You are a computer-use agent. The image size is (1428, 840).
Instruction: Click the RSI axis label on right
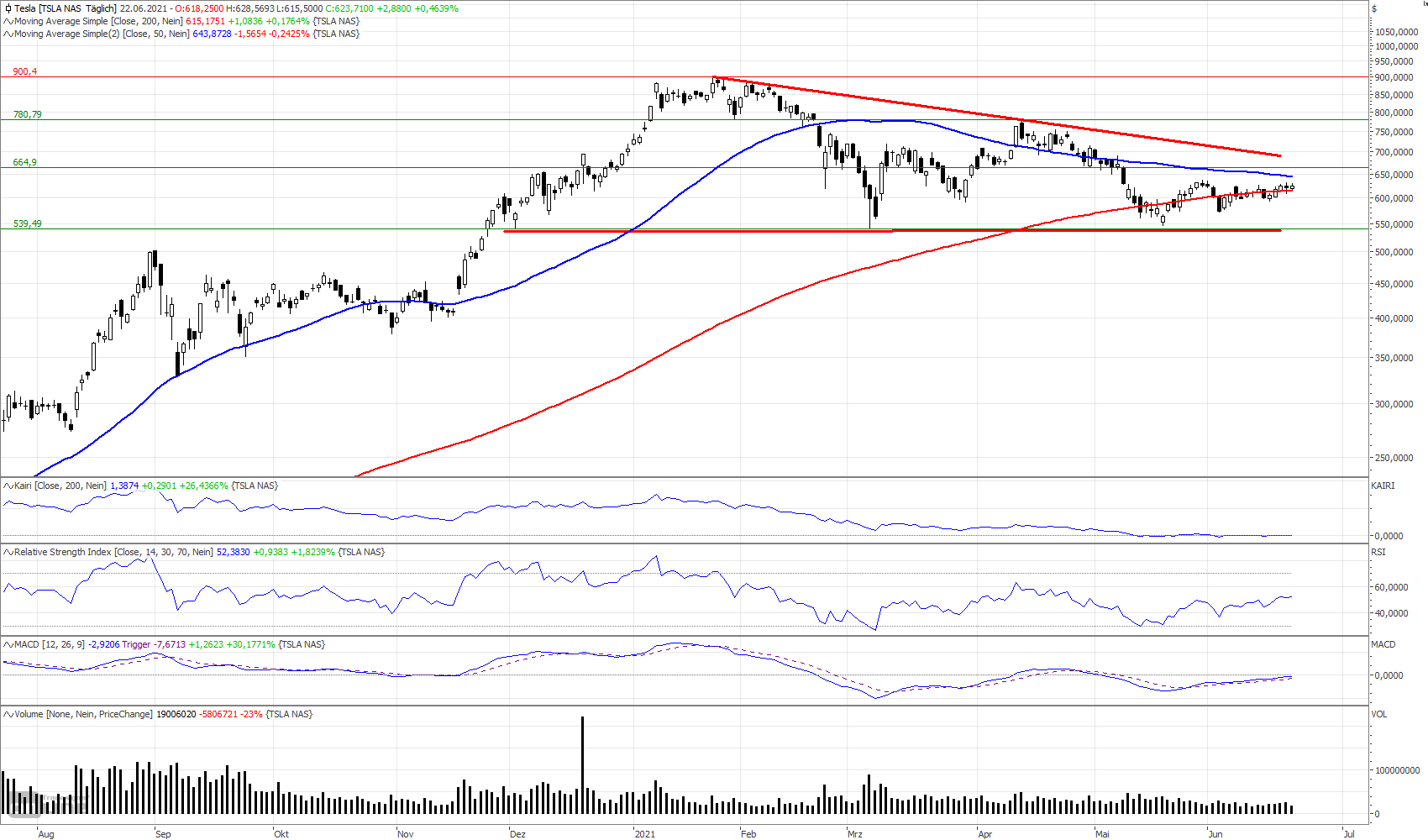click(1378, 552)
